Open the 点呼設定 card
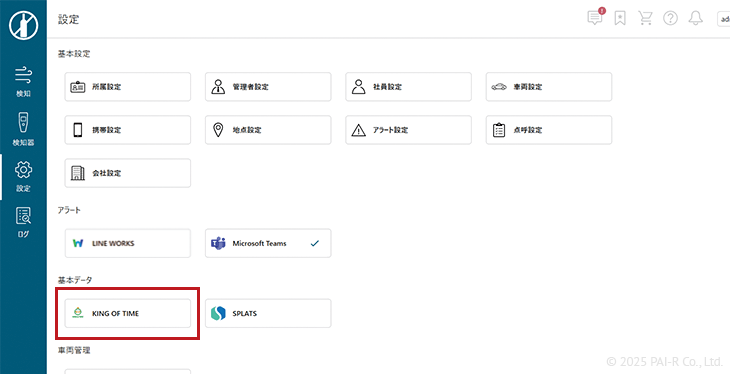 tap(549, 130)
